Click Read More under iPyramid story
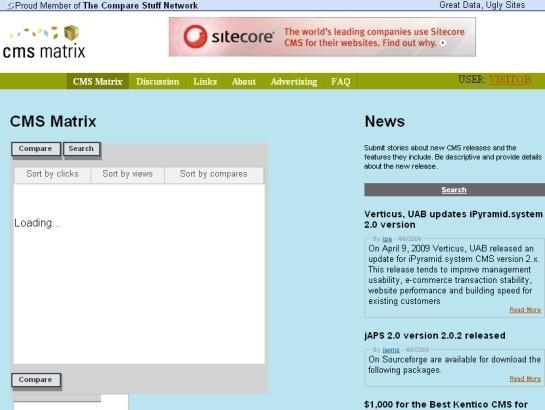 coord(525,310)
